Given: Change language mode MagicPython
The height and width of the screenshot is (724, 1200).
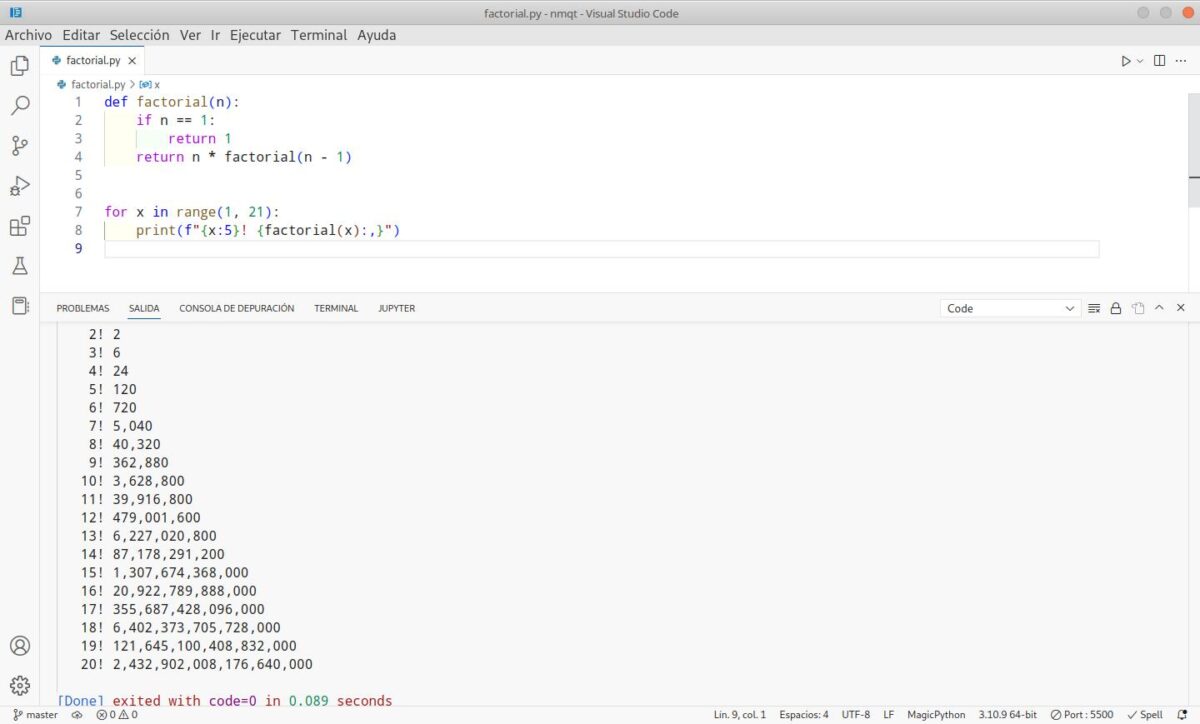Looking at the screenshot, I should coord(936,714).
